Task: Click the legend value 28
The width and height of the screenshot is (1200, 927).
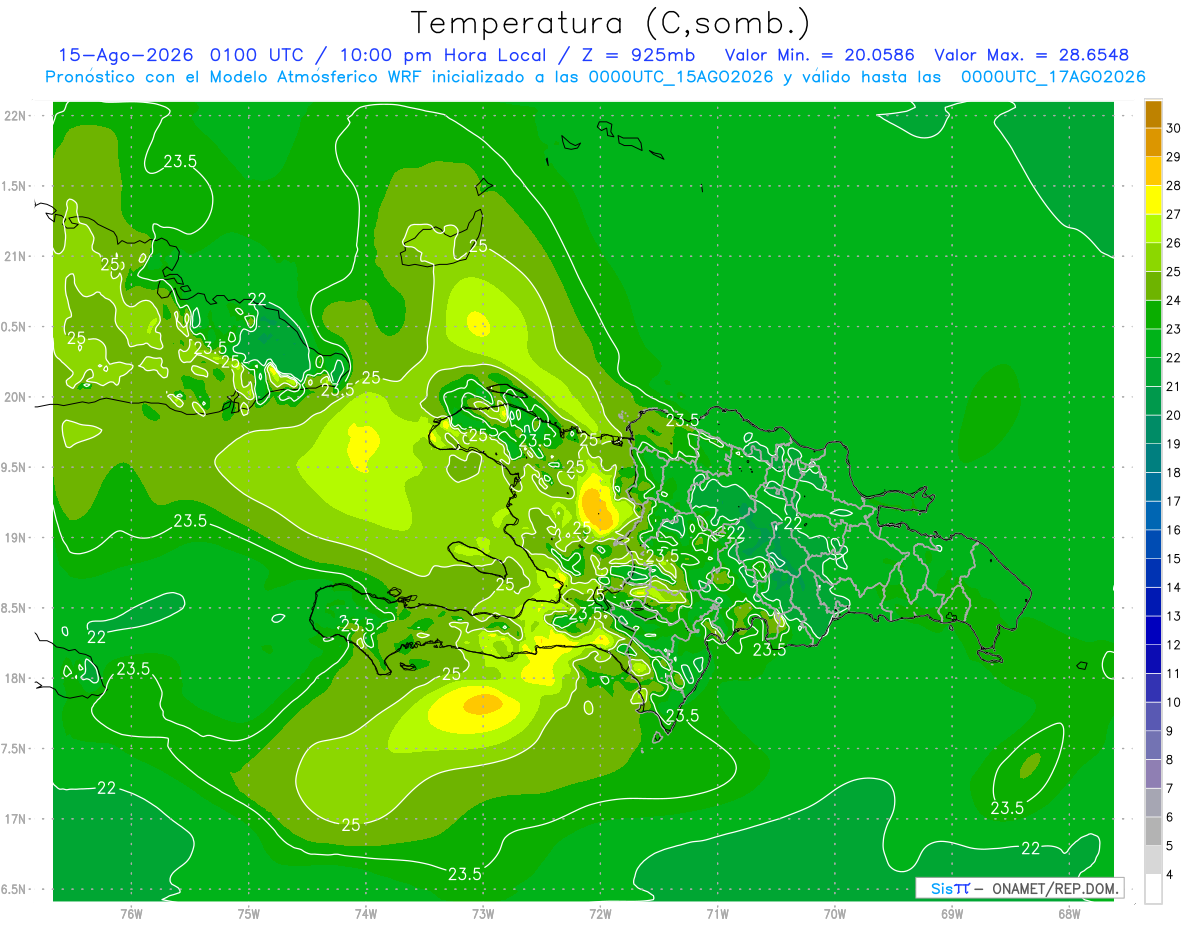Action: [x=1174, y=186]
